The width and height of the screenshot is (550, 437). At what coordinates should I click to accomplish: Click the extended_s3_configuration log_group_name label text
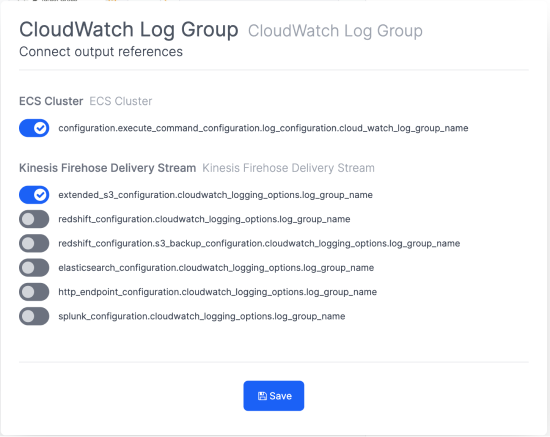(x=215, y=195)
